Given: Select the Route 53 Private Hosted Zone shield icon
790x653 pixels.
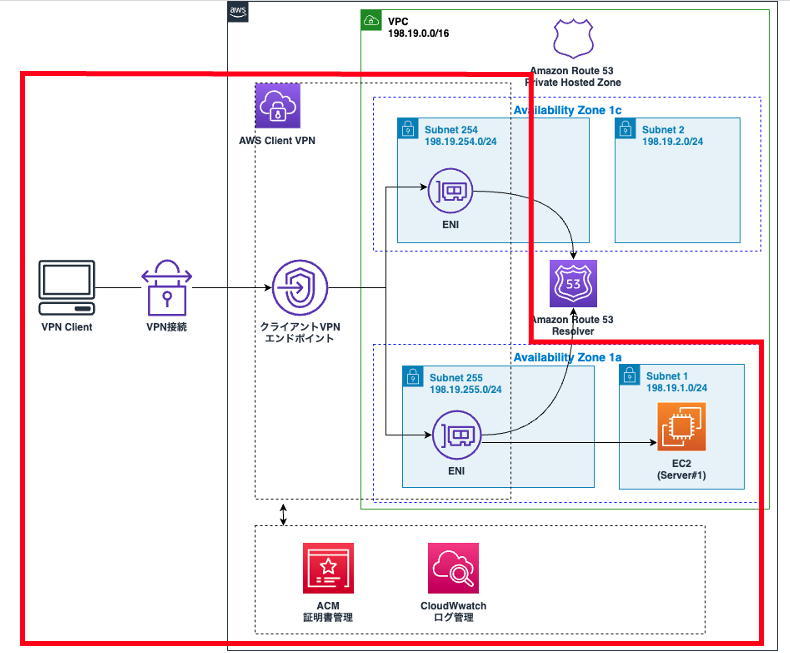Looking at the screenshot, I should 573,38.
